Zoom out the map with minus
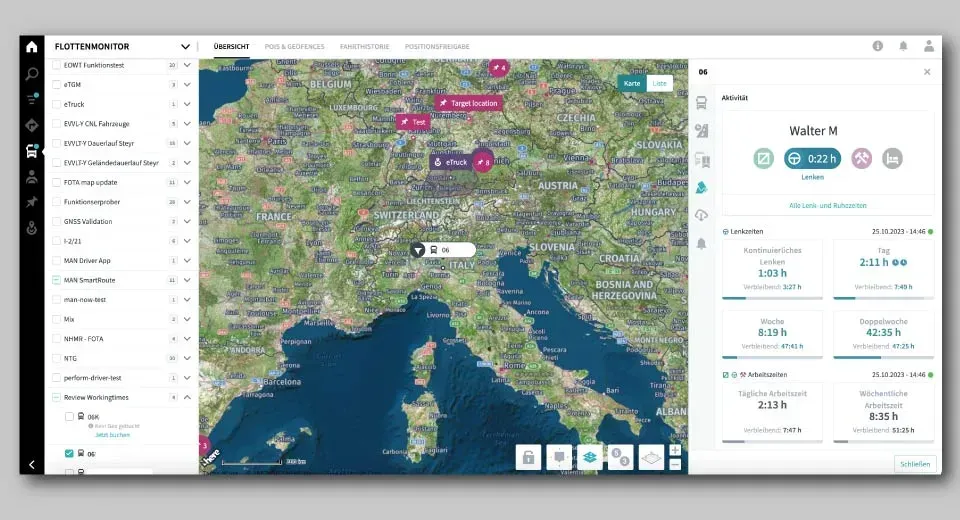This screenshot has width=960, height=520. 675,464
